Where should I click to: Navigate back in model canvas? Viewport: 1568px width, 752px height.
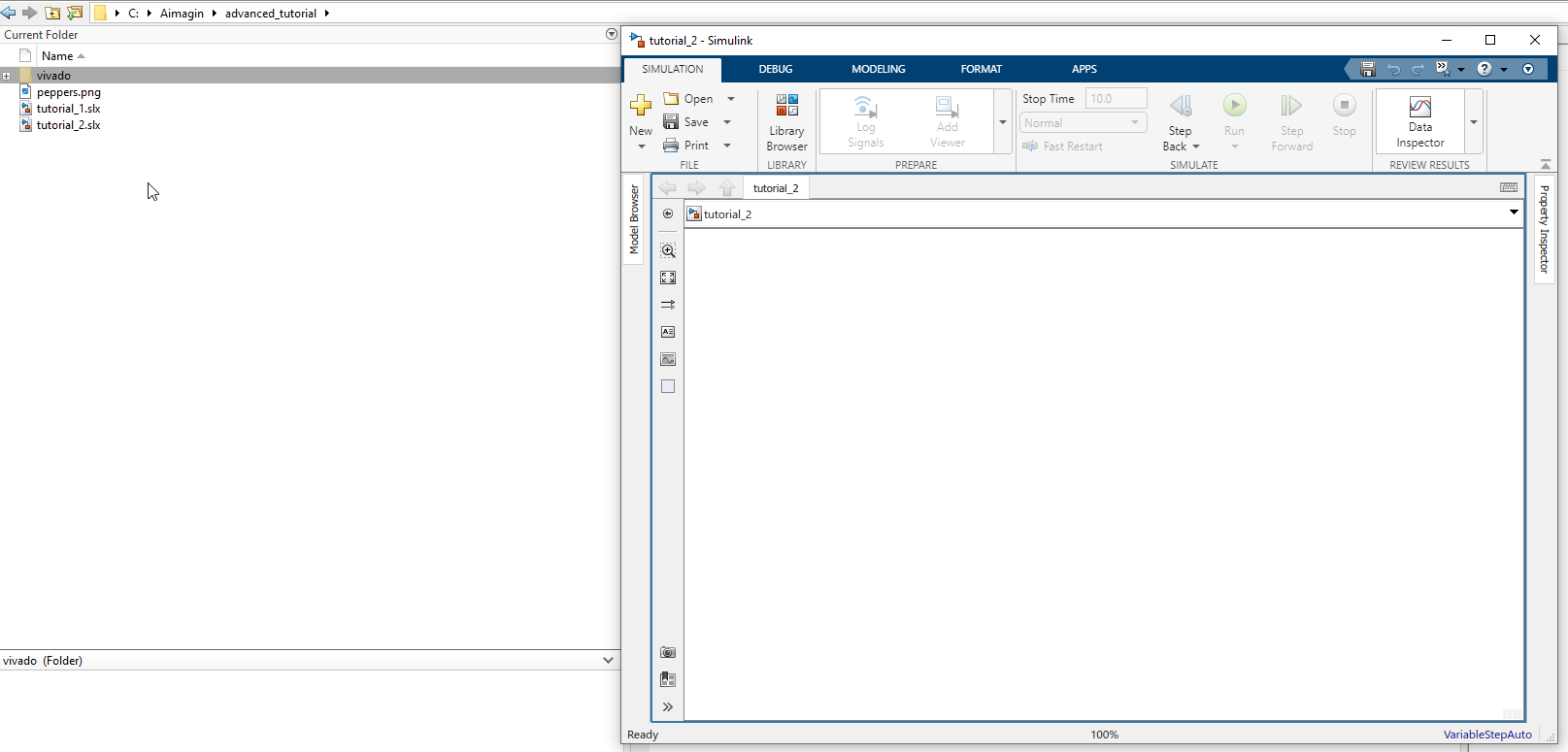(x=668, y=187)
